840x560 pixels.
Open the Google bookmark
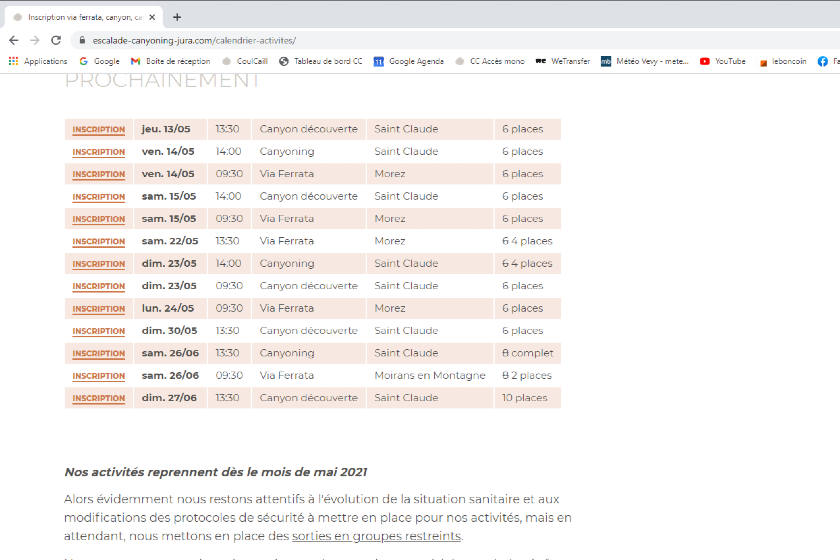point(99,61)
